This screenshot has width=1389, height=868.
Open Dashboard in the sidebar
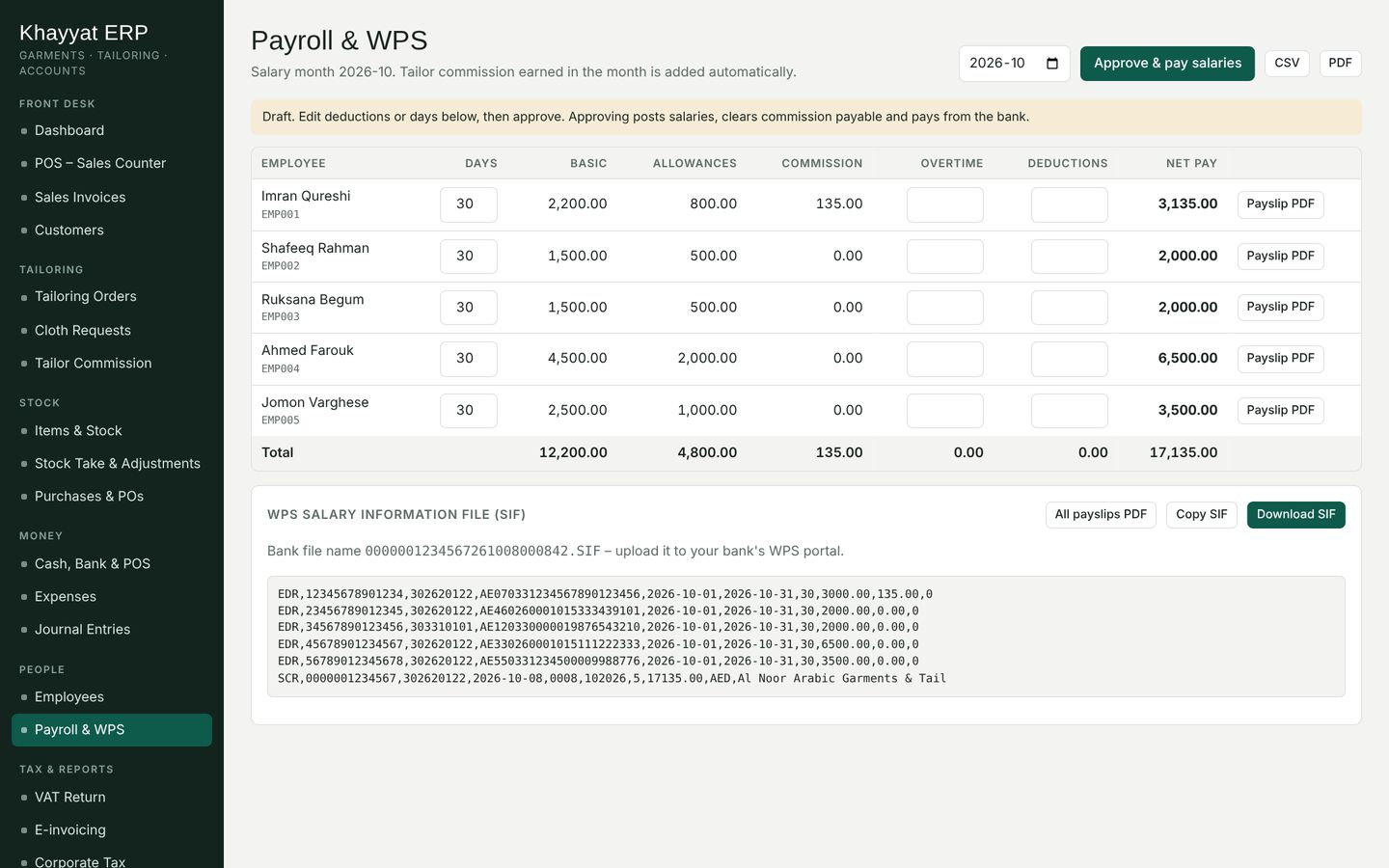tap(112, 130)
